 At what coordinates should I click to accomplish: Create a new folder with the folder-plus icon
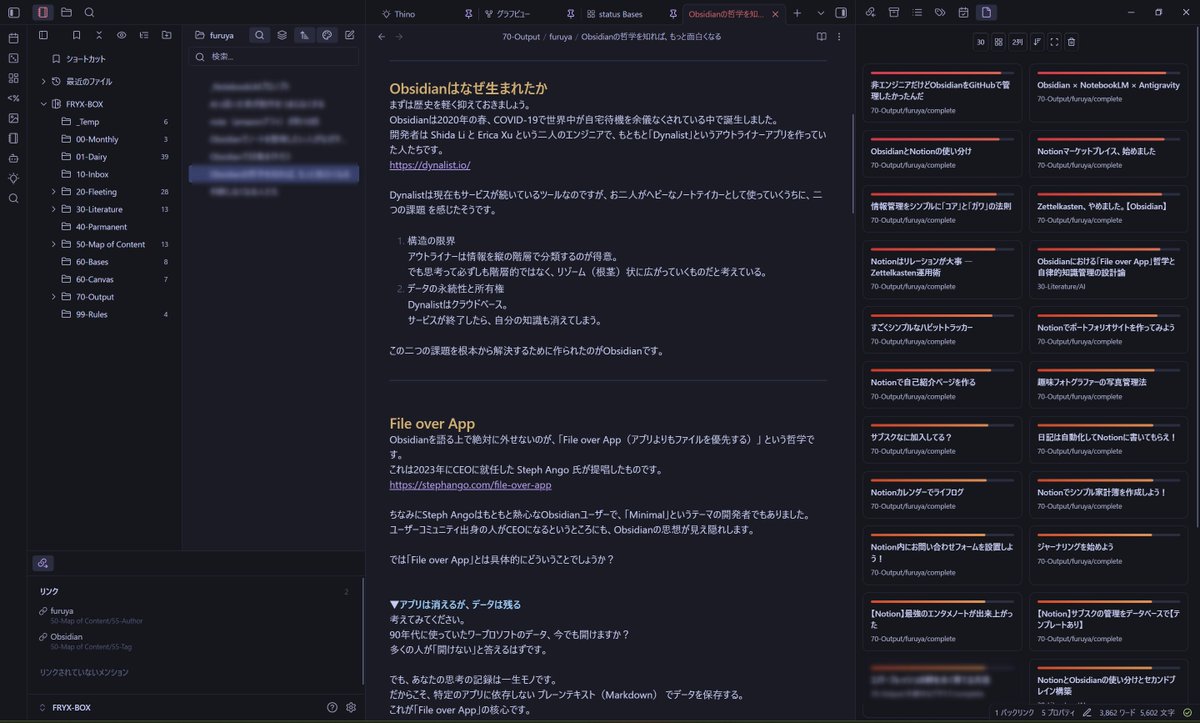point(165,35)
